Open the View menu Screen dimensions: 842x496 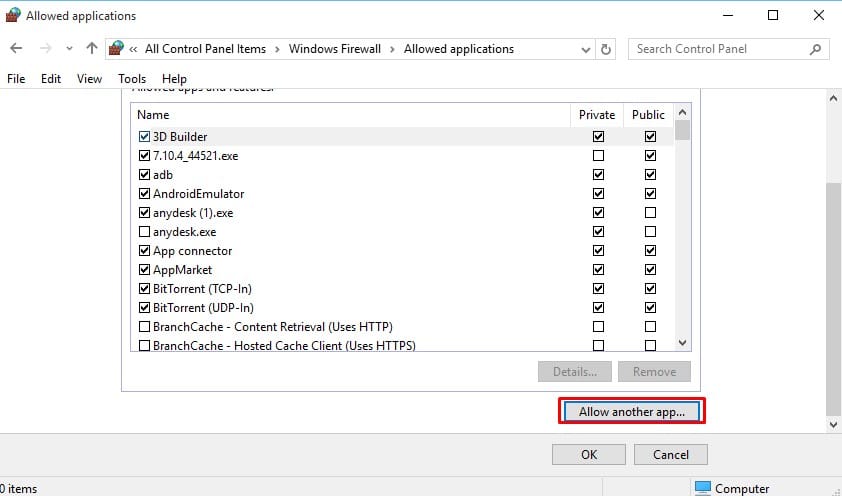pos(89,79)
